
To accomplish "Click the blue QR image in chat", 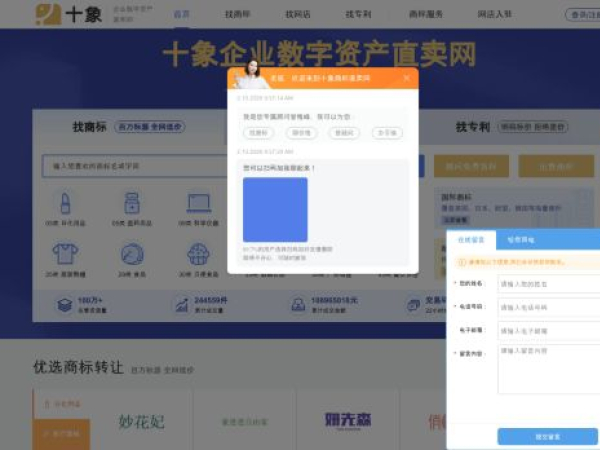I will click(x=275, y=209).
